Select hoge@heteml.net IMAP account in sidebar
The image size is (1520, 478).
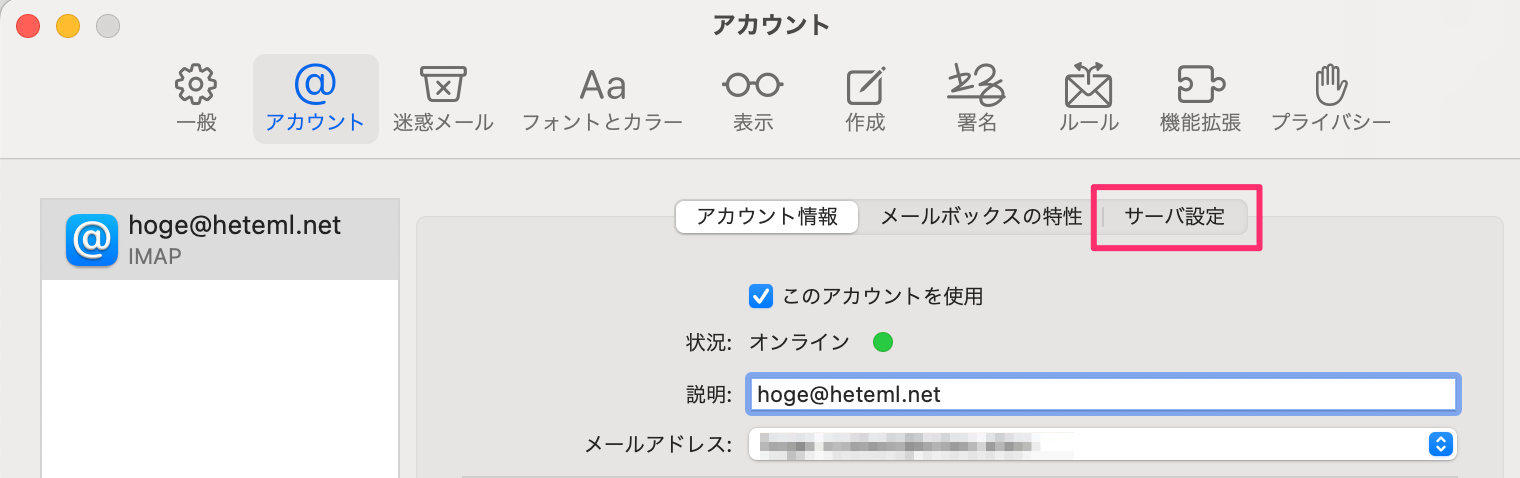tap(220, 240)
